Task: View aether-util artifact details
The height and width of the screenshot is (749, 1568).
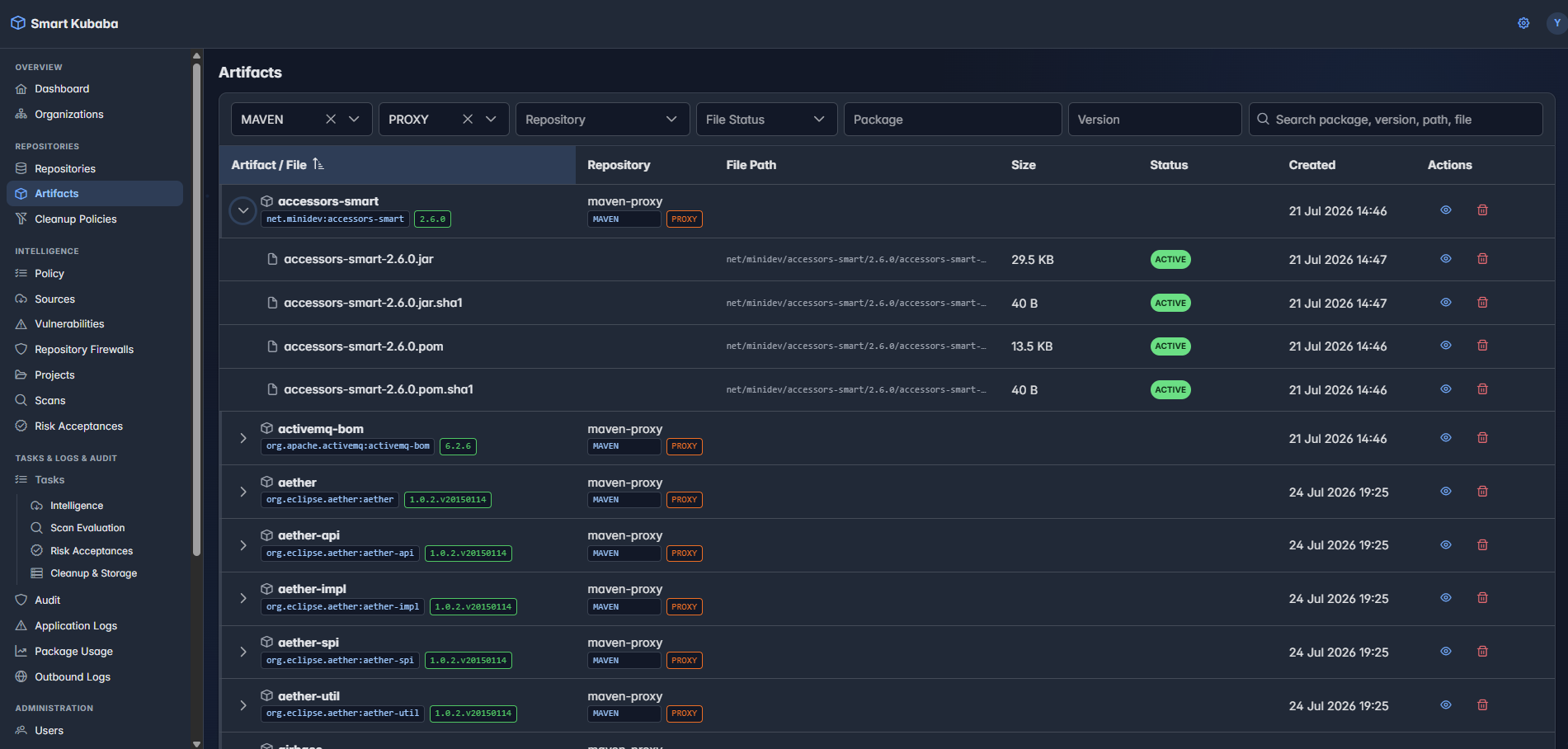Action: (1446, 705)
